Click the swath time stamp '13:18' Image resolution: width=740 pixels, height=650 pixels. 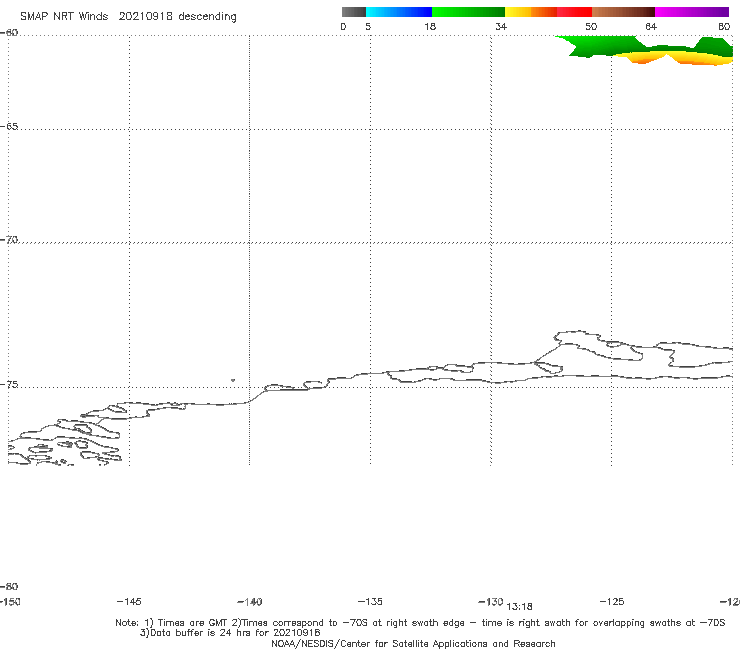point(519,607)
